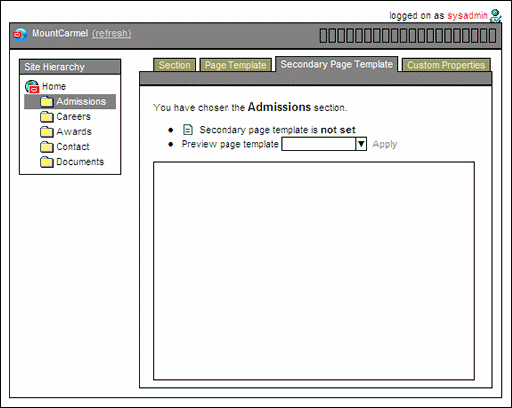Screen dimensions: 512x408
Task: Click the sysadmin user icon
Action: 495,16
